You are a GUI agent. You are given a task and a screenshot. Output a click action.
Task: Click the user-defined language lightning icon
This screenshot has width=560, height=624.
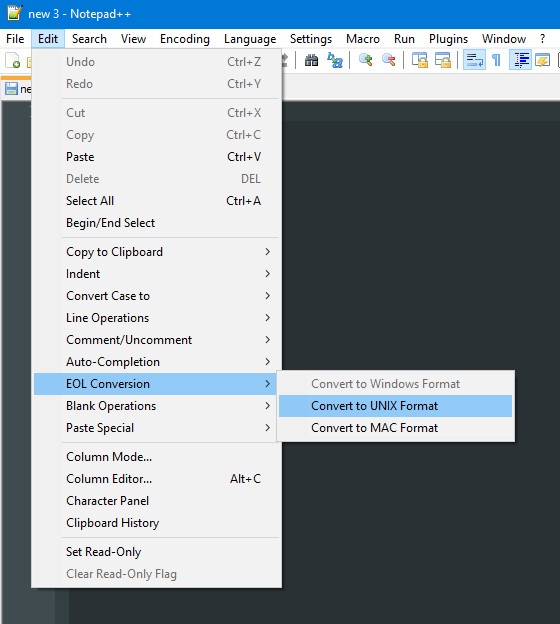[x=542, y=60]
